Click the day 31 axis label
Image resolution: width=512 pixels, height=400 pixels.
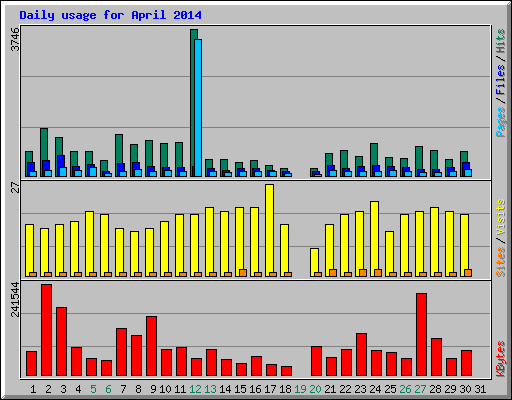point(480,389)
